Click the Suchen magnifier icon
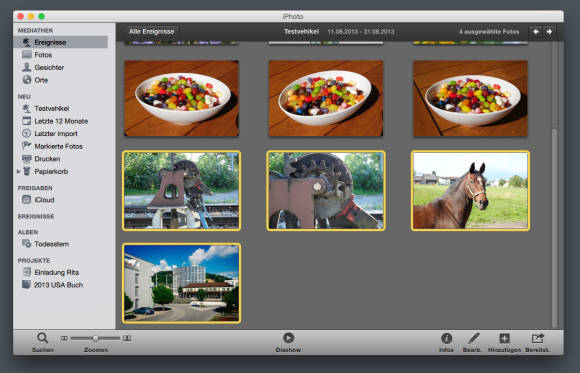 point(43,338)
